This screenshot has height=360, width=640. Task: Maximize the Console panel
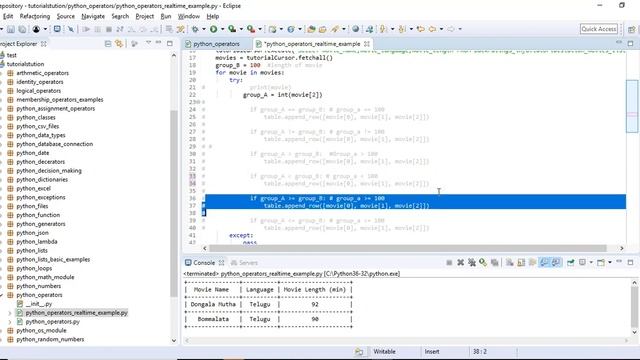tap(630, 262)
